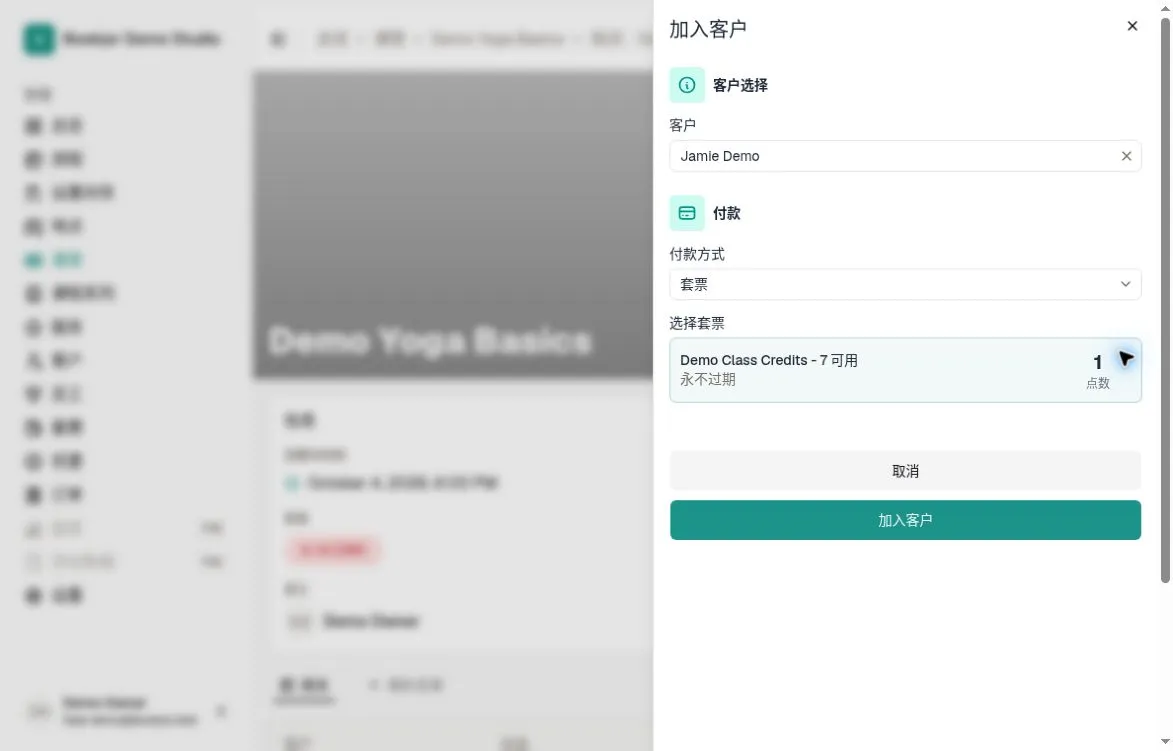Select the Demo Class Credits package
1173x751 pixels.
pyautogui.click(x=905, y=370)
